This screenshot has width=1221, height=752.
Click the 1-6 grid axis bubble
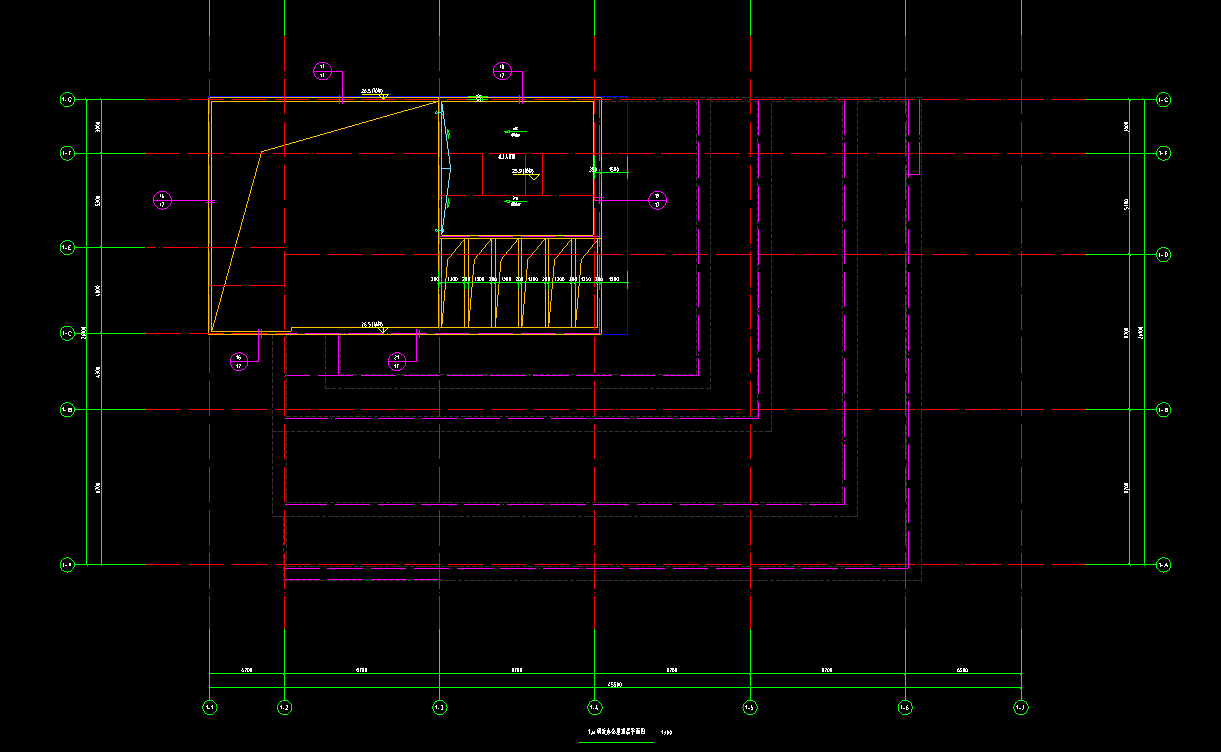coord(905,707)
